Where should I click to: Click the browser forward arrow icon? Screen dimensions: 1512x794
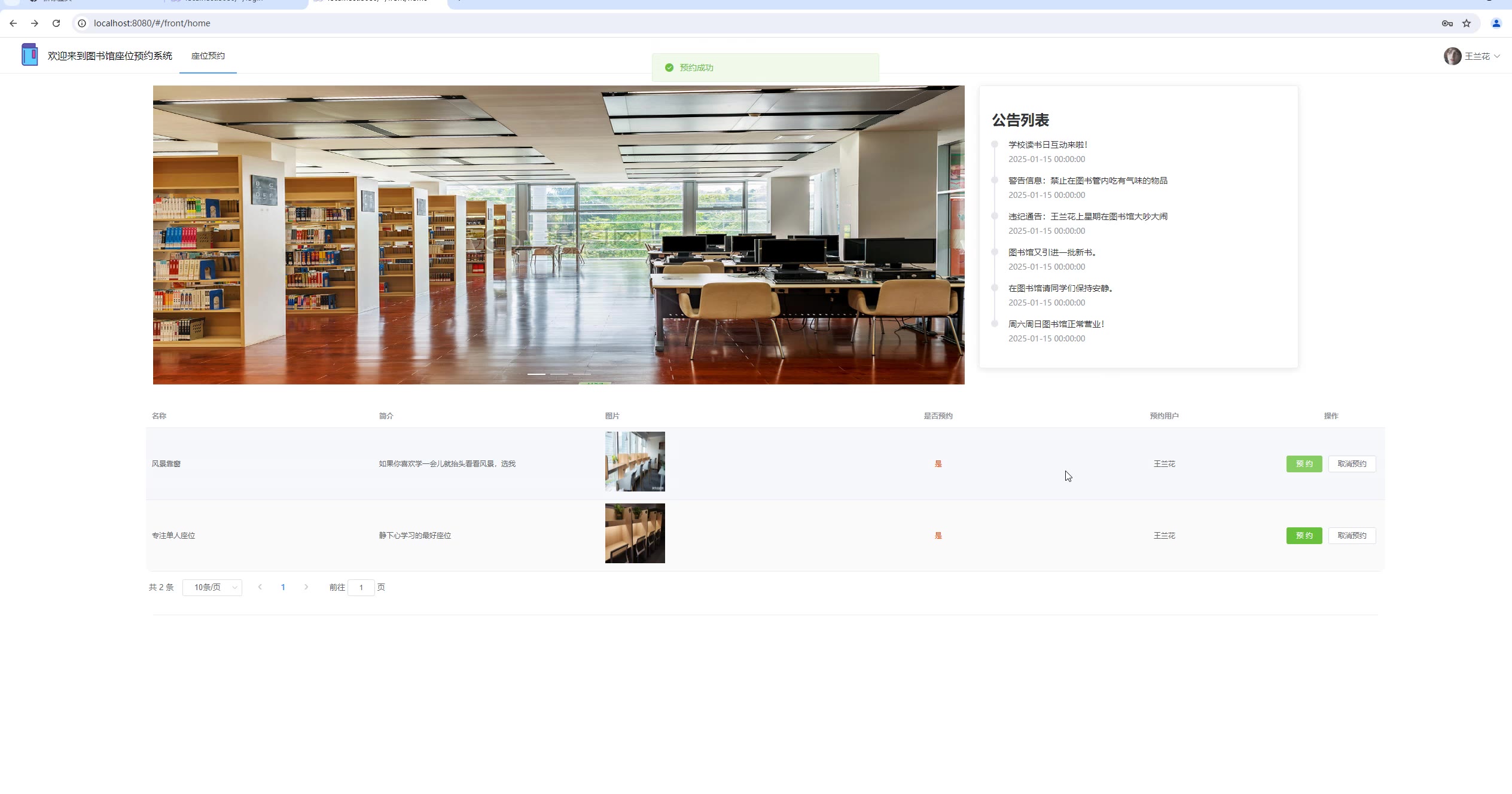(x=35, y=23)
